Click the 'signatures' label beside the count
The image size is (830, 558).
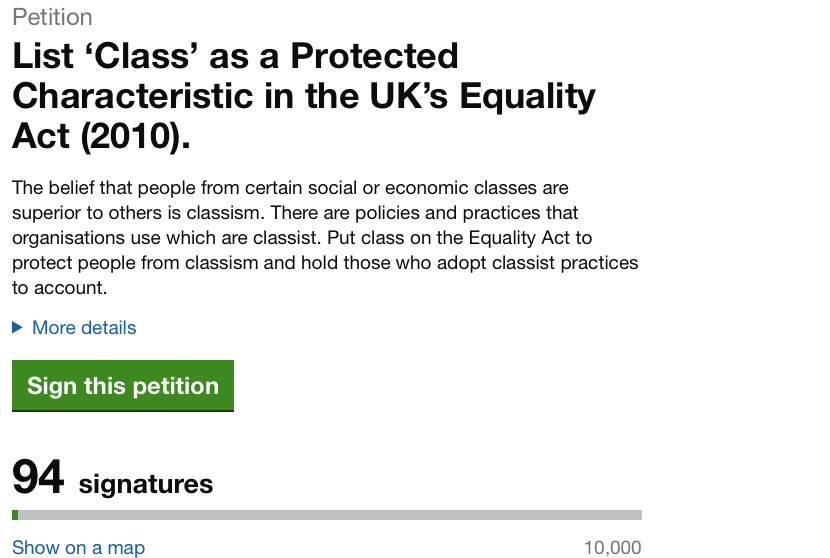pyautogui.click(x=146, y=485)
